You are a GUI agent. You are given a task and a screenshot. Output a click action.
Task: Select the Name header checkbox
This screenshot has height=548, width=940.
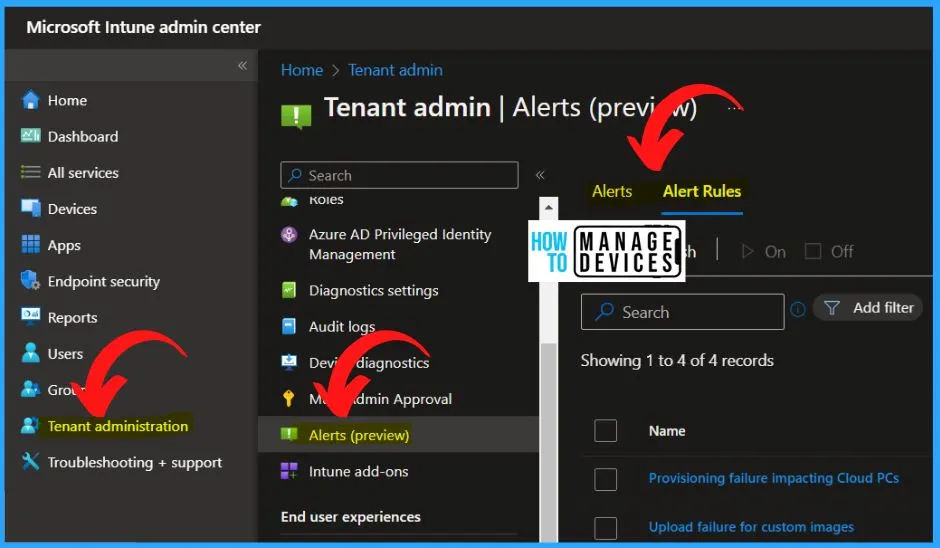point(605,430)
